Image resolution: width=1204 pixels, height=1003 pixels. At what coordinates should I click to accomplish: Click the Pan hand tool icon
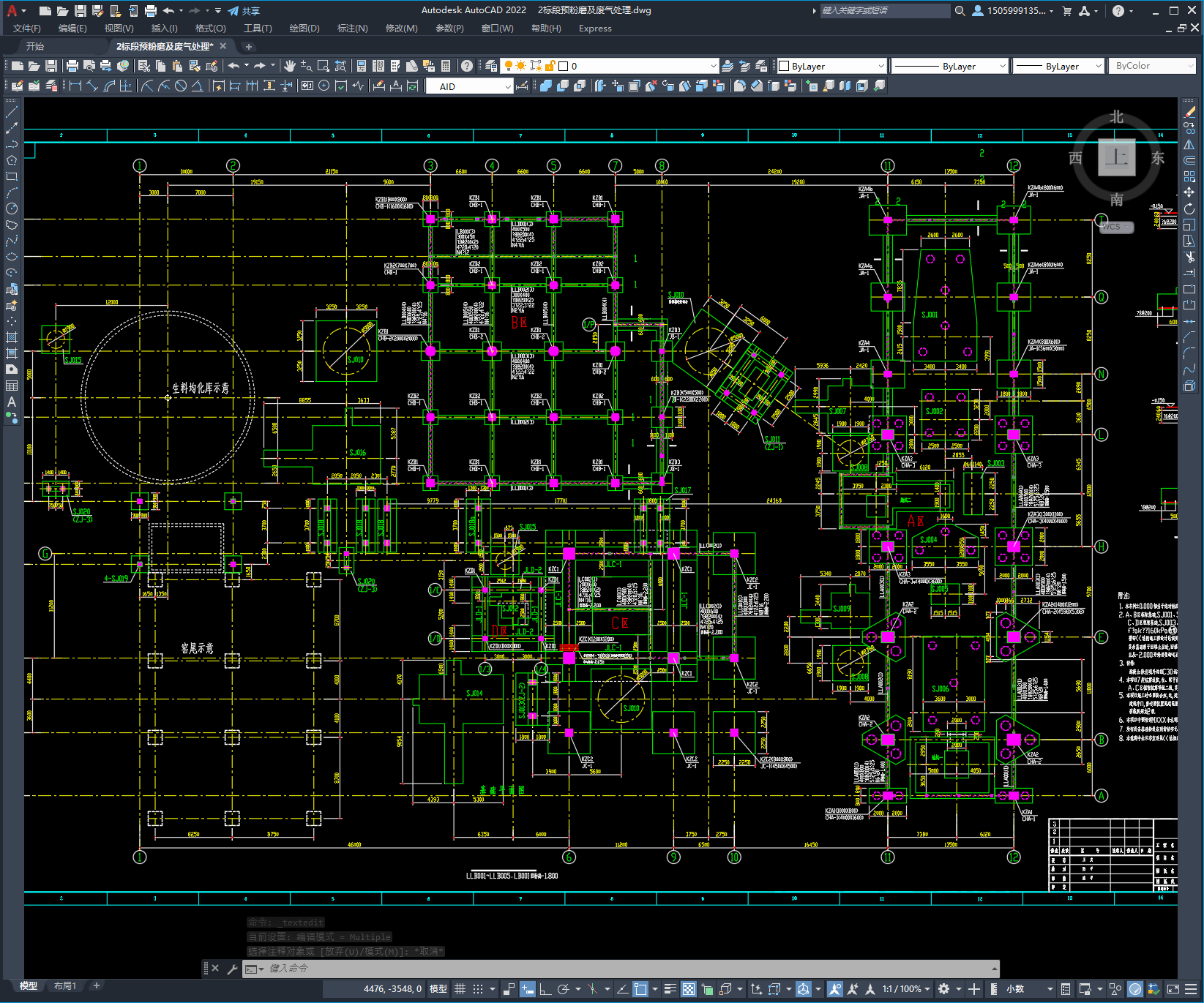pyautogui.click(x=290, y=66)
